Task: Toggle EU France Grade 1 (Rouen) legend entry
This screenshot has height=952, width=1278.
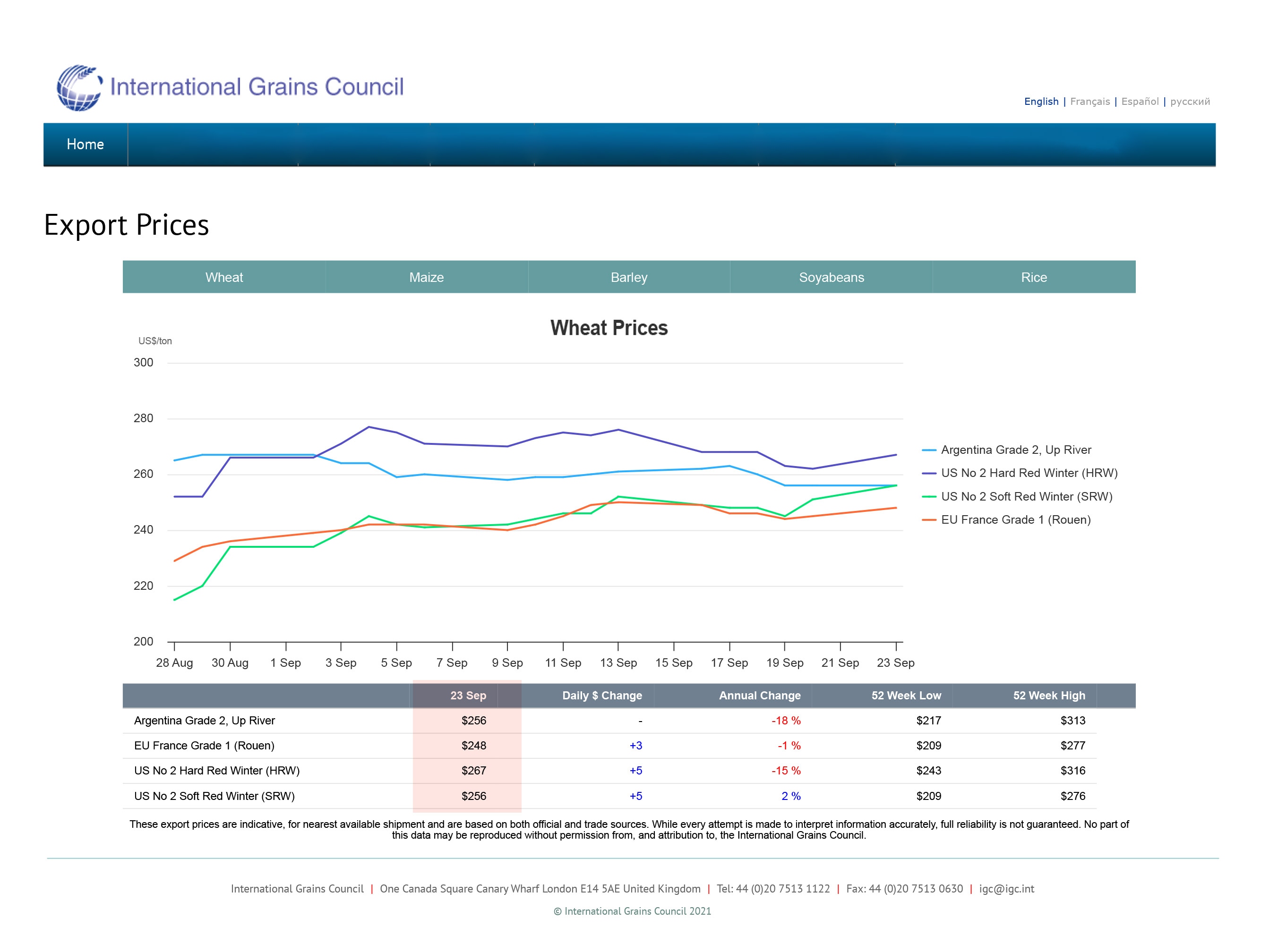Action: pyautogui.click(x=1006, y=520)
